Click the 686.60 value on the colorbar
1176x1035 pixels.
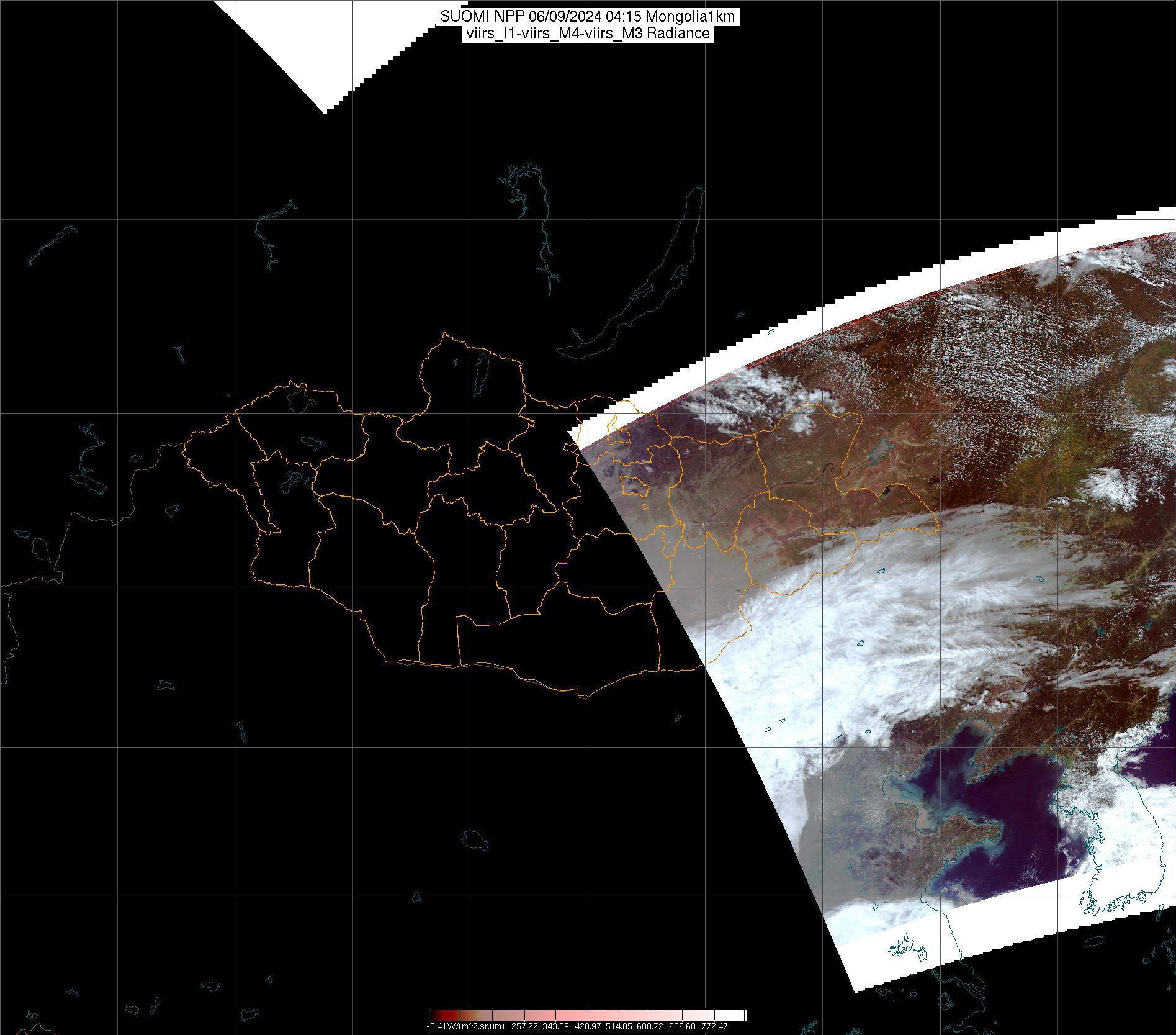686,1026
